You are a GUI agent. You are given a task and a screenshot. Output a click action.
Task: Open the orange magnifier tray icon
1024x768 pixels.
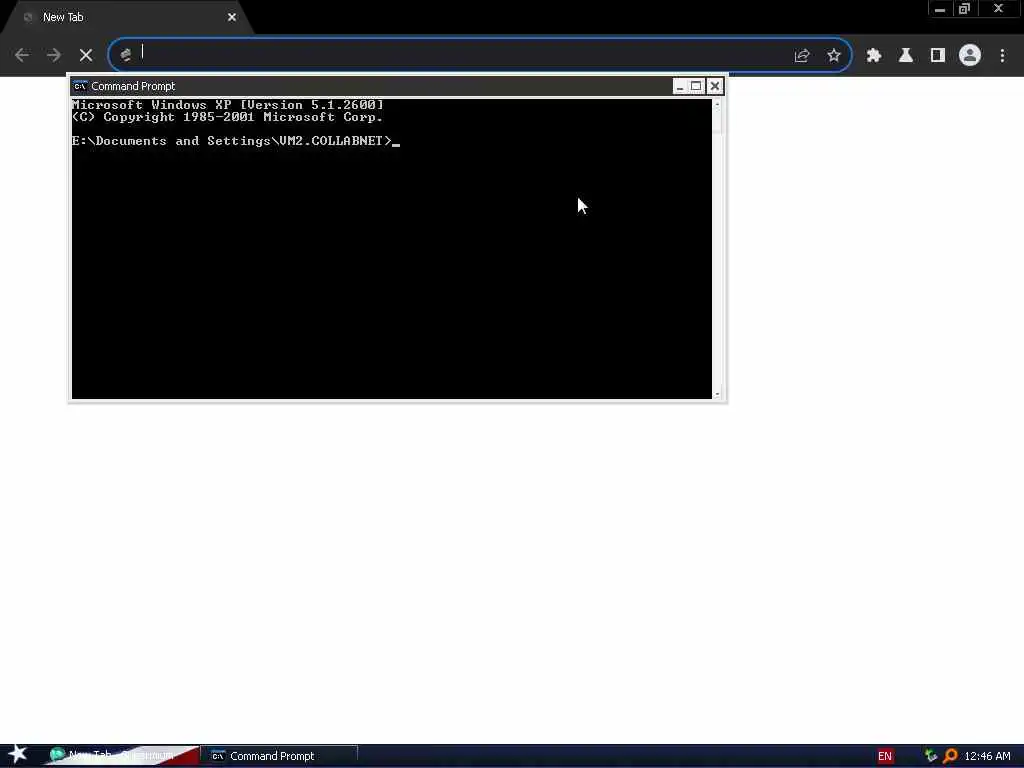pos(950,756)
